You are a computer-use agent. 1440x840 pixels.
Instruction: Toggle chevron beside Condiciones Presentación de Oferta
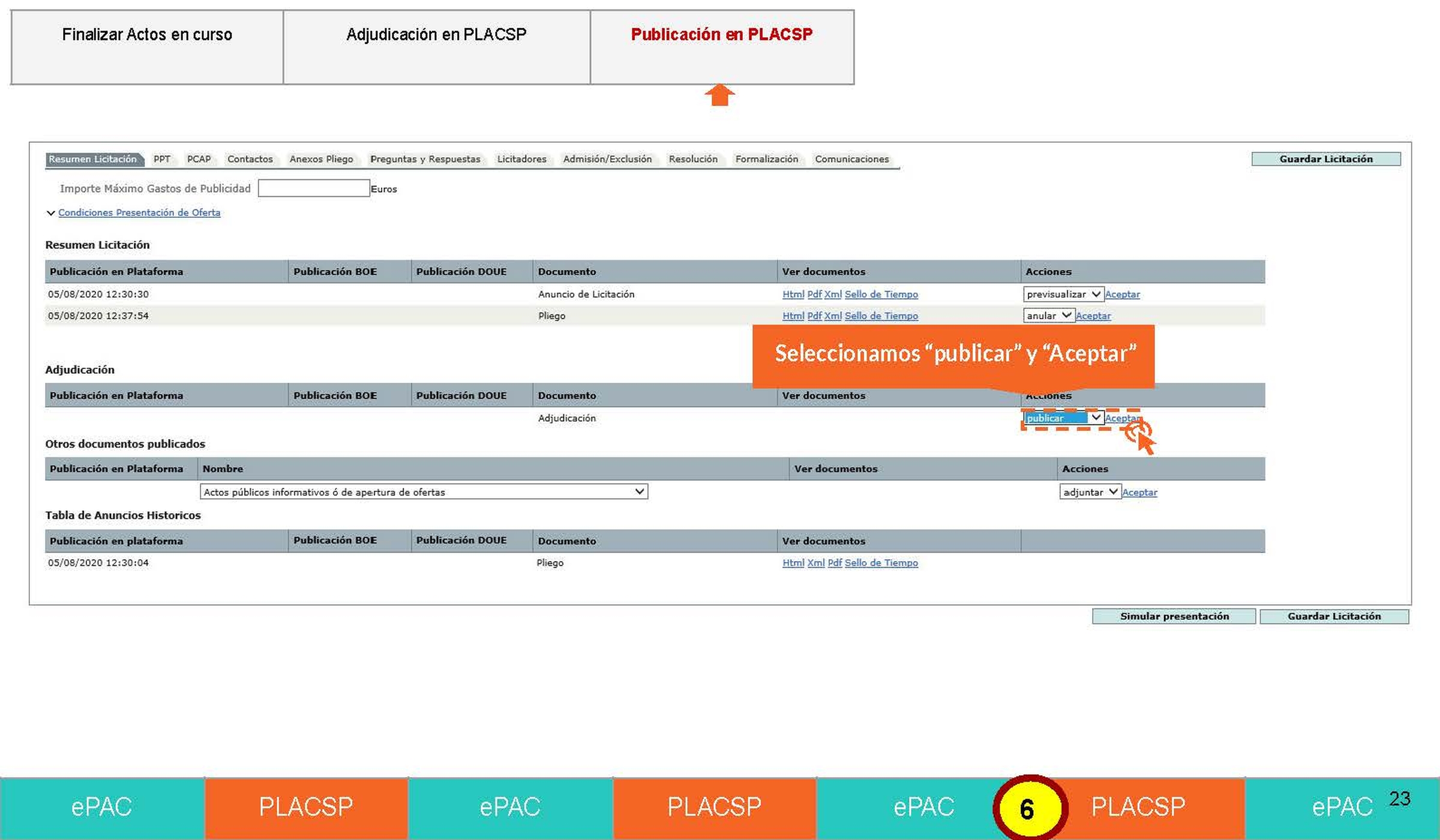click(51, 213)
